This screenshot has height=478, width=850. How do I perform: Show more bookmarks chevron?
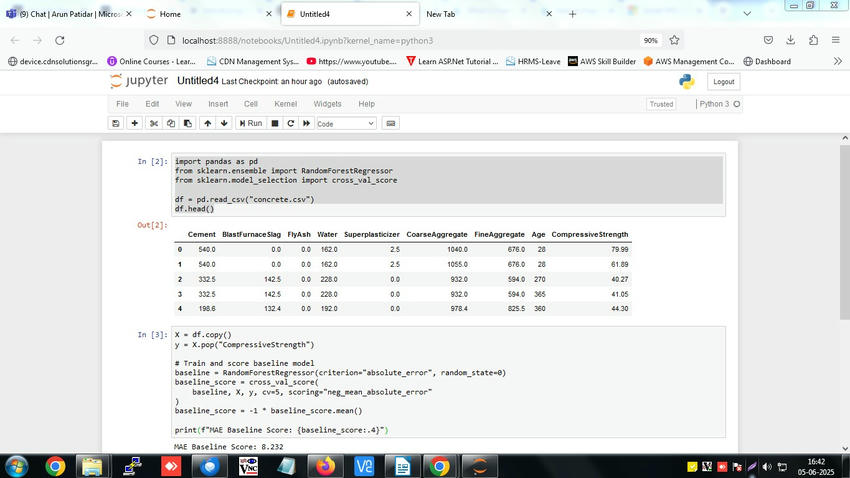[x=838, y=61]
